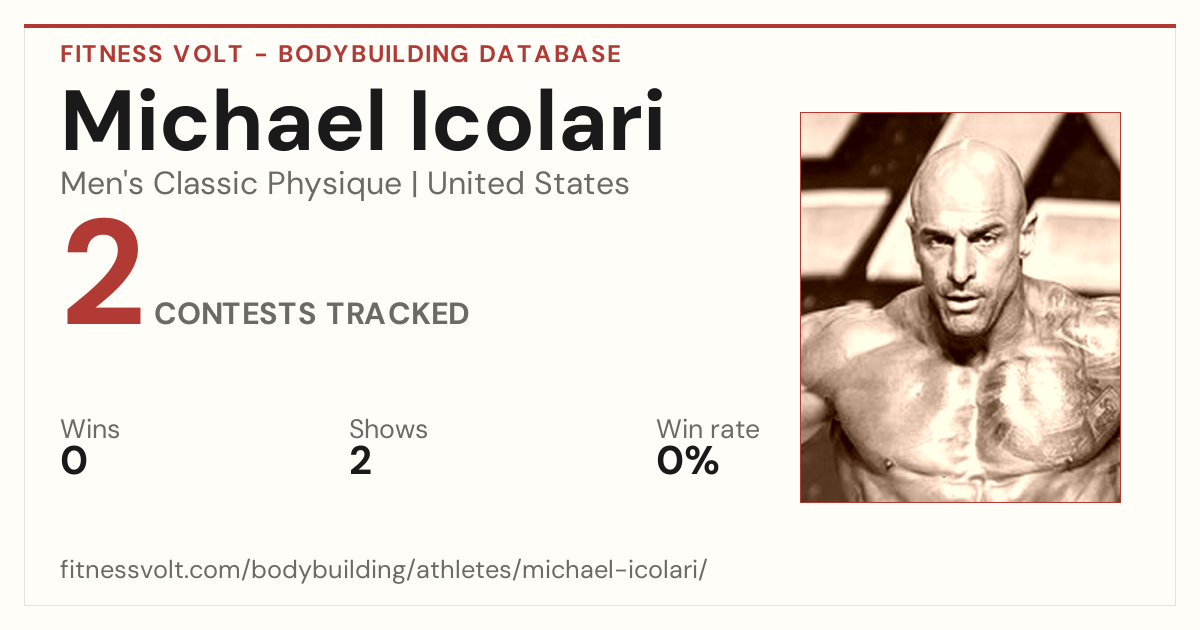1200x630 pixels.
Task: Click the Contests Tracked label
Action: coord(312,314)
